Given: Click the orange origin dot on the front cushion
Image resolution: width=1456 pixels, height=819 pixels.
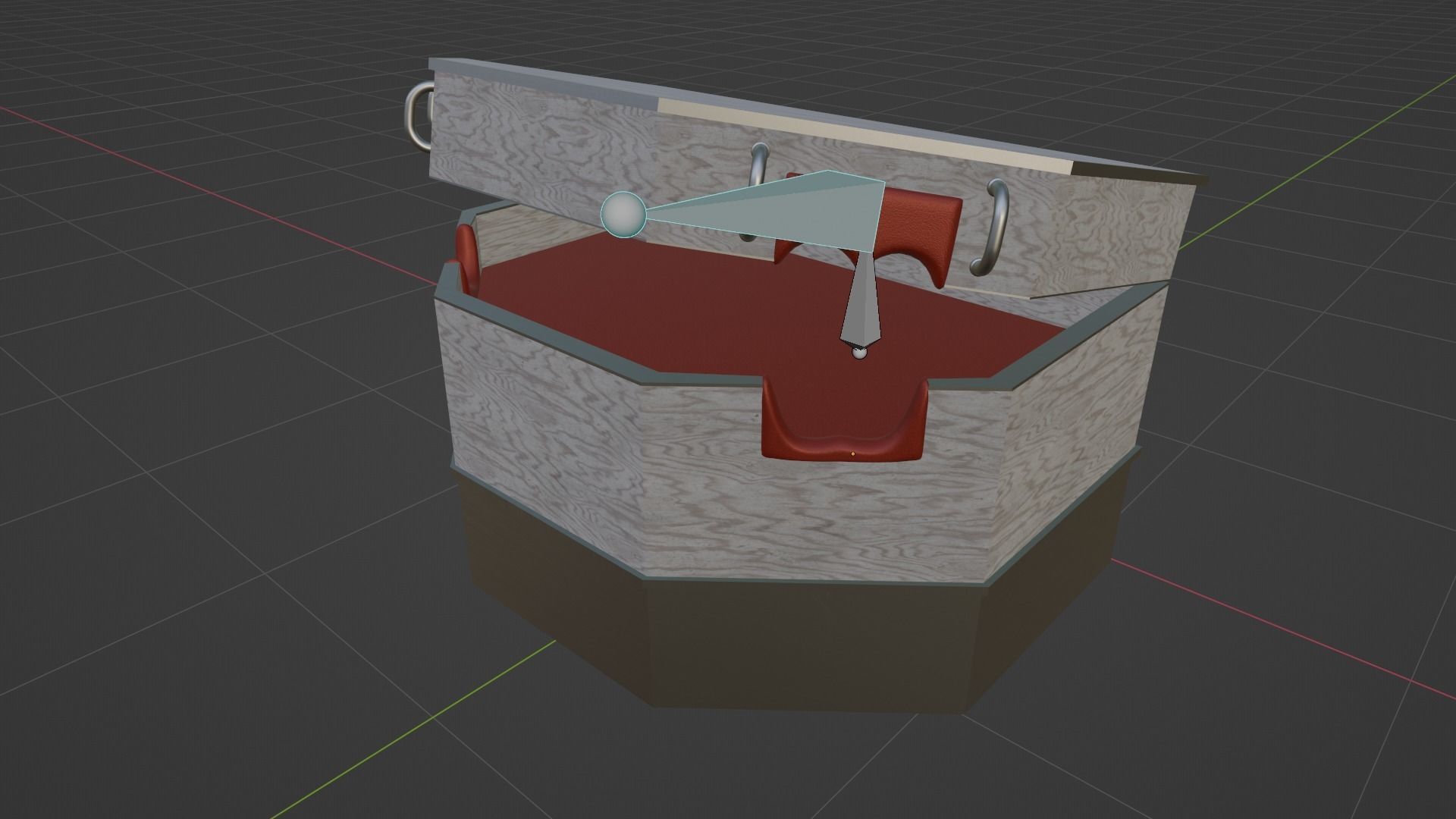Looking at the screenshot, I should [853, 453].
